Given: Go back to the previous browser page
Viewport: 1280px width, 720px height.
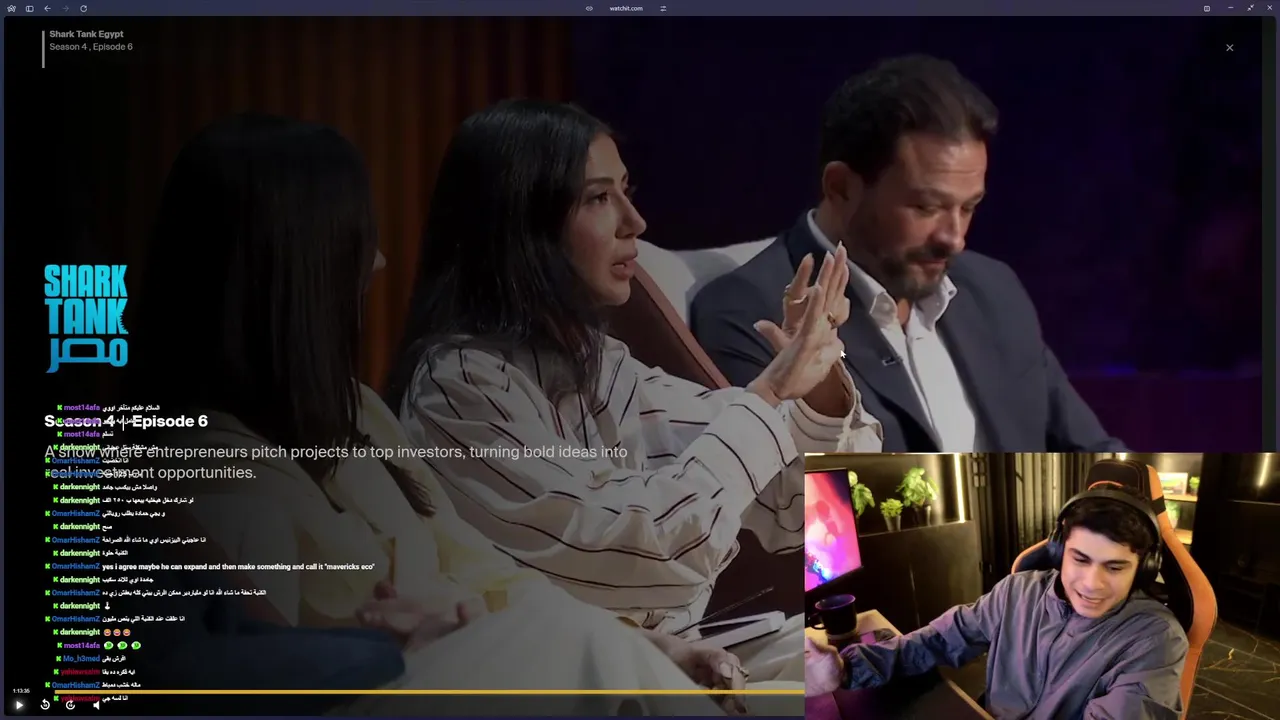Looking at the screenshot, I should click(47, 8).
